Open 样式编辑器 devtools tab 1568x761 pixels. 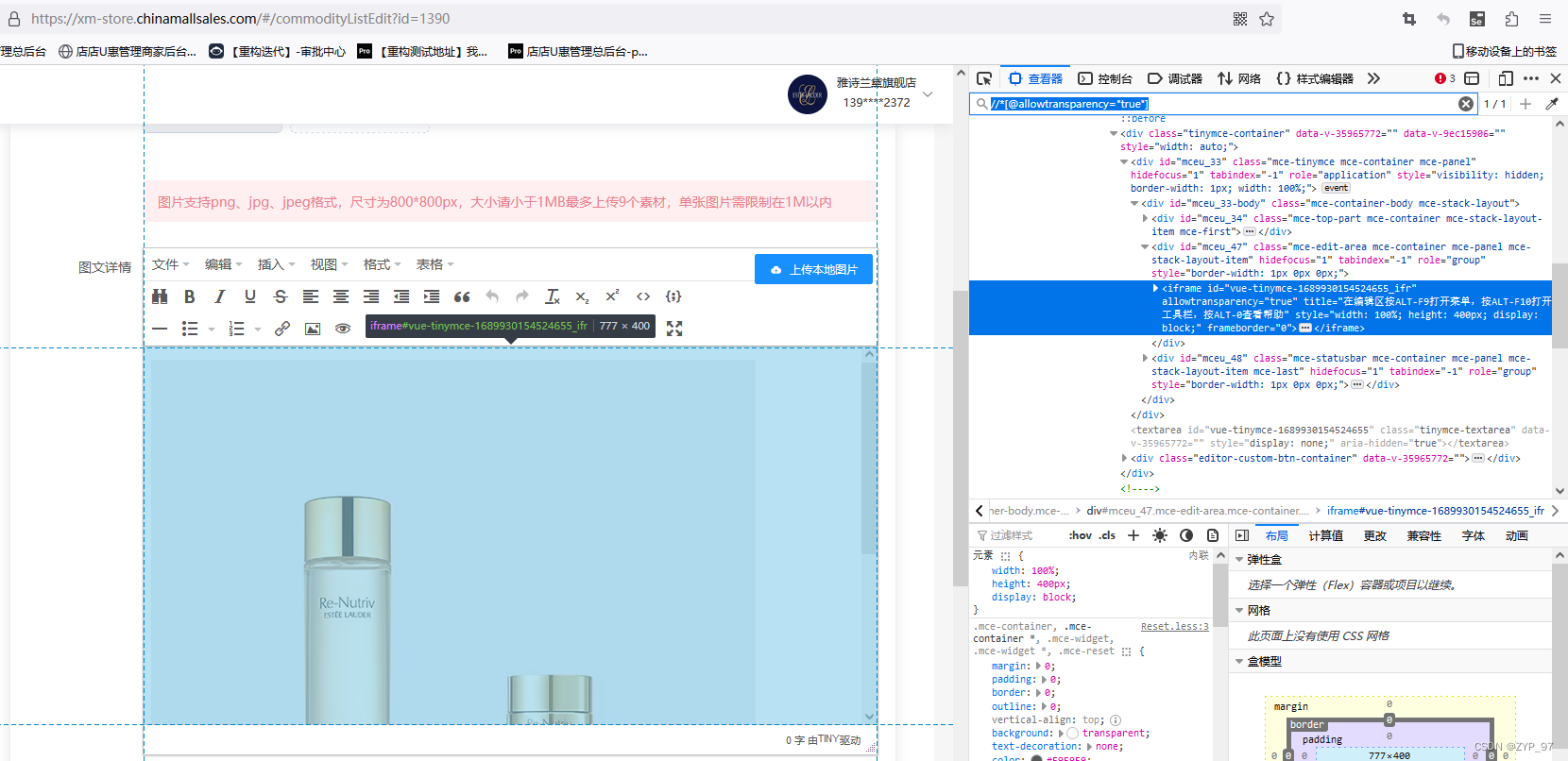[x=1315, y=78]
